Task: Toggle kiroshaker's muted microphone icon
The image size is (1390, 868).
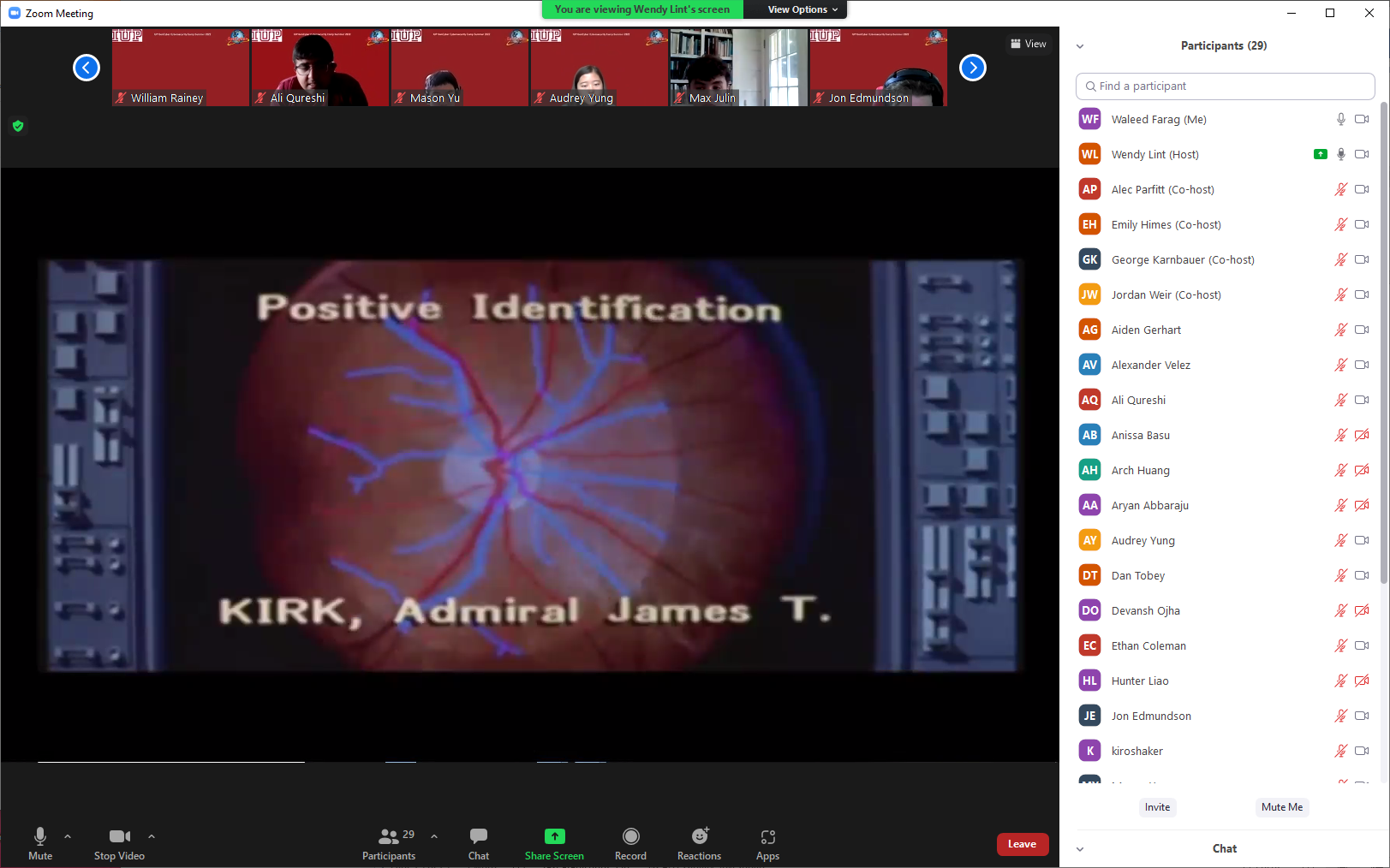Action: tap(1341, 751)
